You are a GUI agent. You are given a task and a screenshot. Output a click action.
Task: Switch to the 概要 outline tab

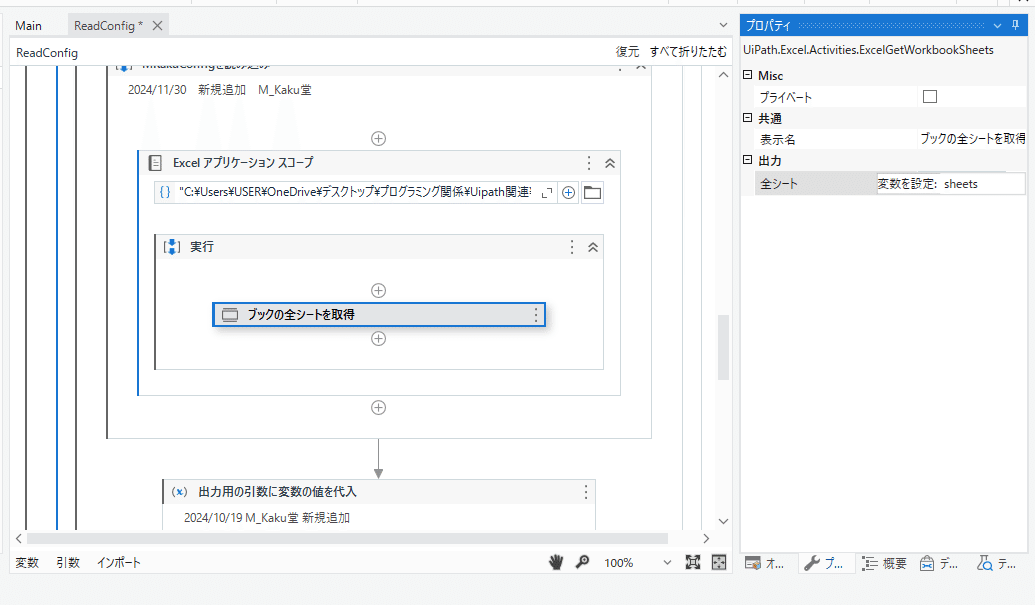(x=884, y=563)
